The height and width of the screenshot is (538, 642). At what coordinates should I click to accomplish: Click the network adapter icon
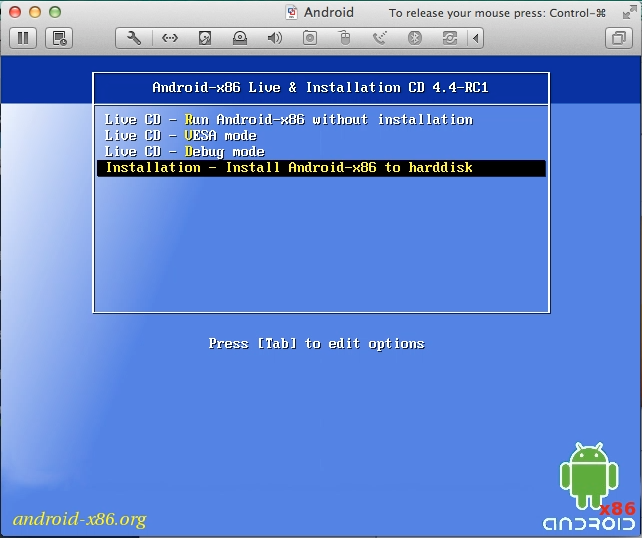tap(170, 38)
